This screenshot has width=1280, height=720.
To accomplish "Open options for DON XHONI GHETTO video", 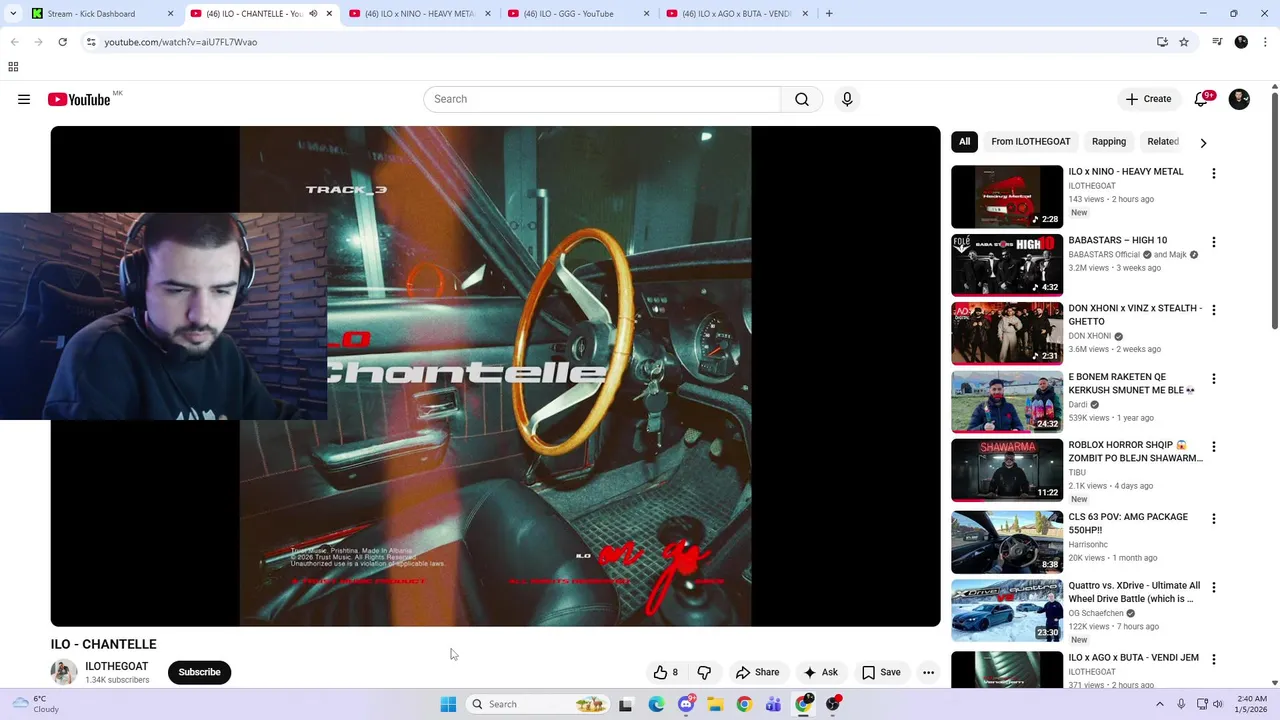I will coord(1214,310).
